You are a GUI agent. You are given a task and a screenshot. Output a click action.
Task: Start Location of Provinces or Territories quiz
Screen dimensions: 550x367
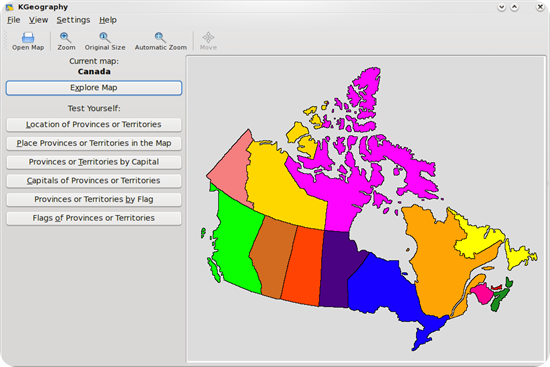(94, 125)
